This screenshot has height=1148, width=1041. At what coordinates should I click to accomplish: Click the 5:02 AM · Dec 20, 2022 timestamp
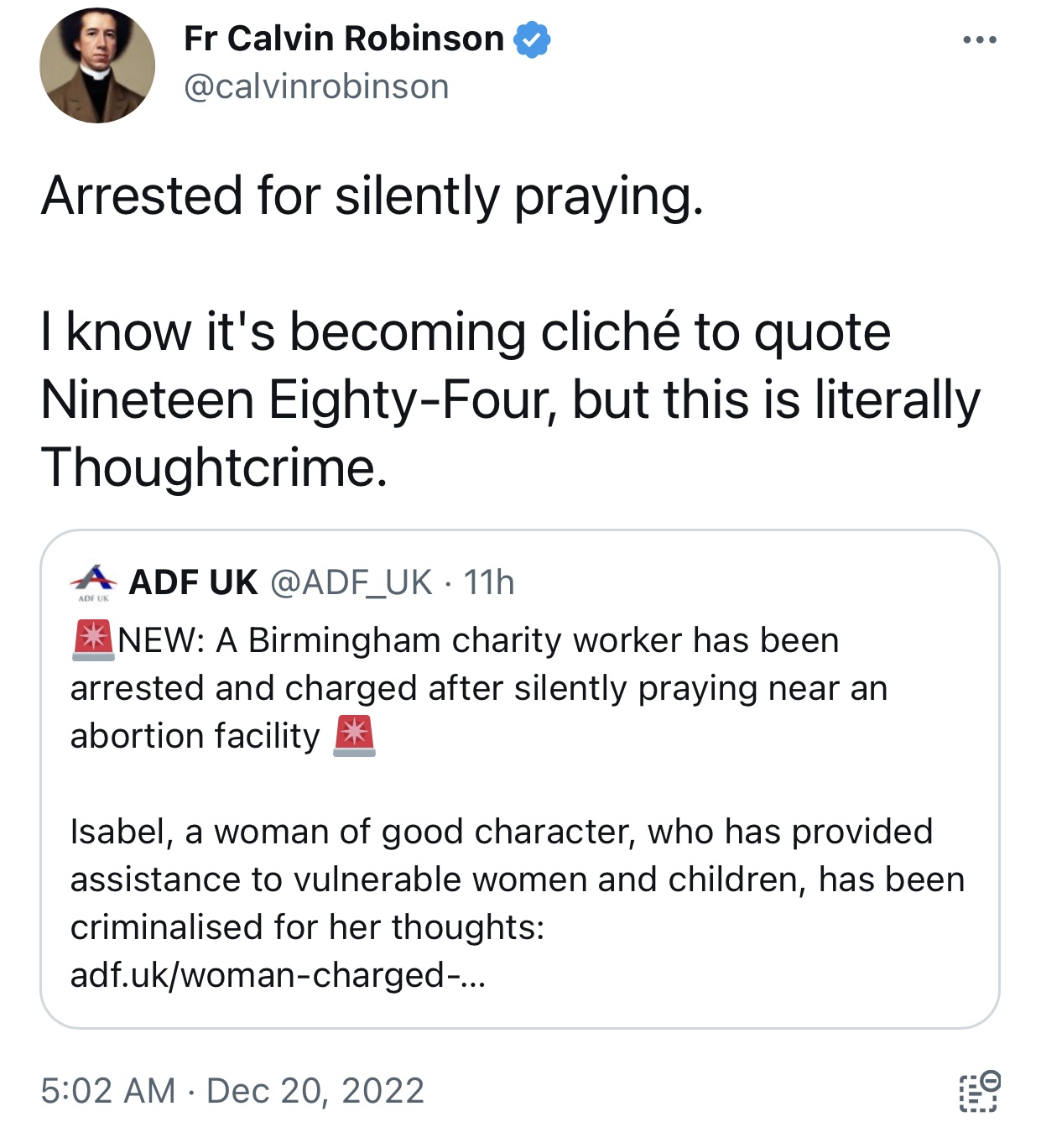pyautogui.click(x=232, y=1091)
